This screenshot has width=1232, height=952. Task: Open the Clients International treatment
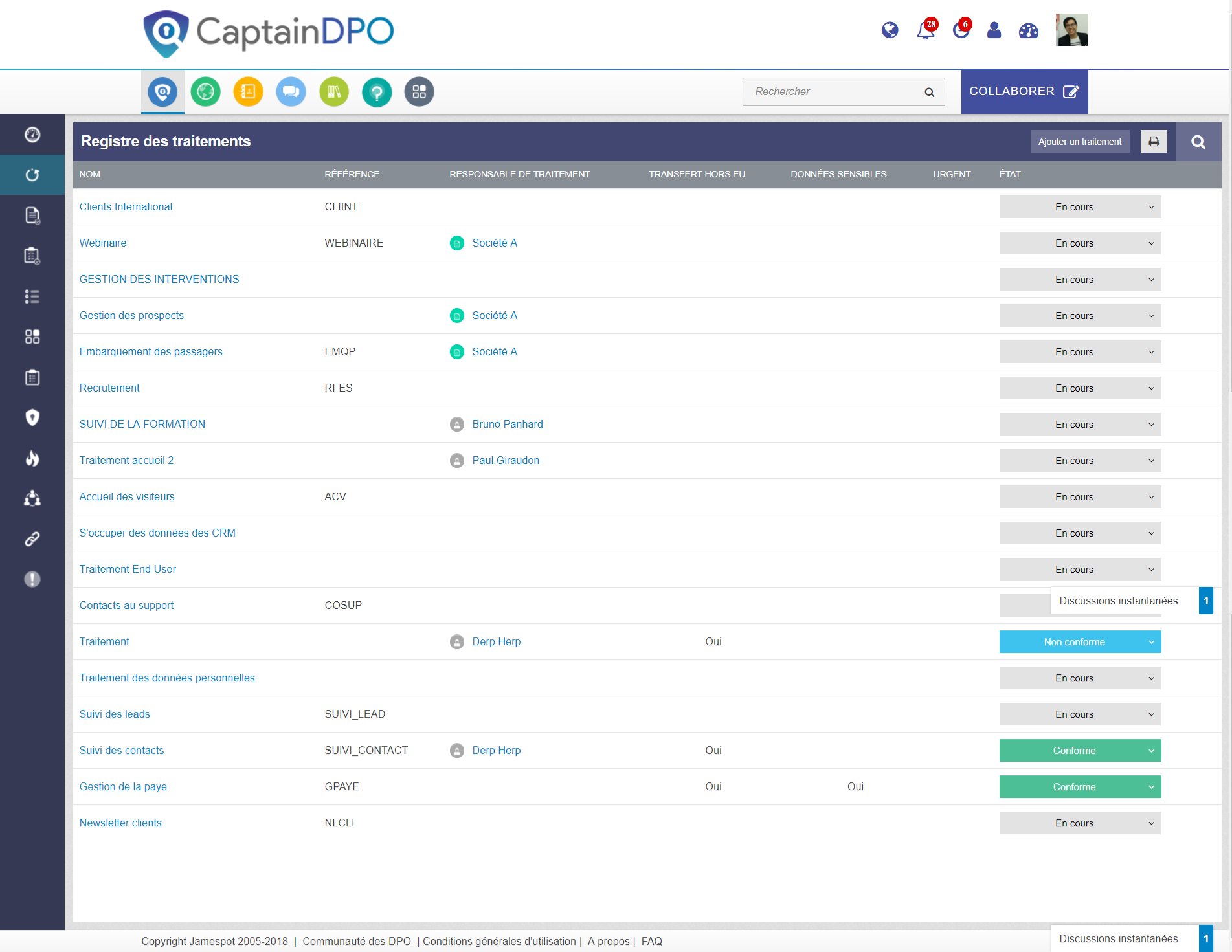point(126,207)
